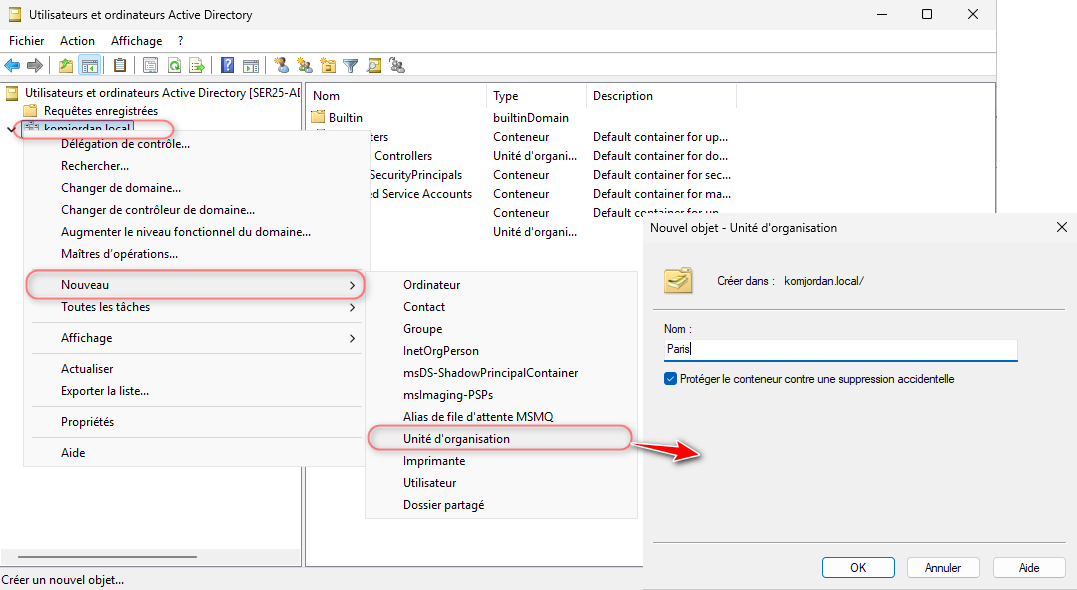The width and height of the screenshot is (1077, 590).
Task: Click the Forward arrow toolbar icon
Action: coord(34,66)
